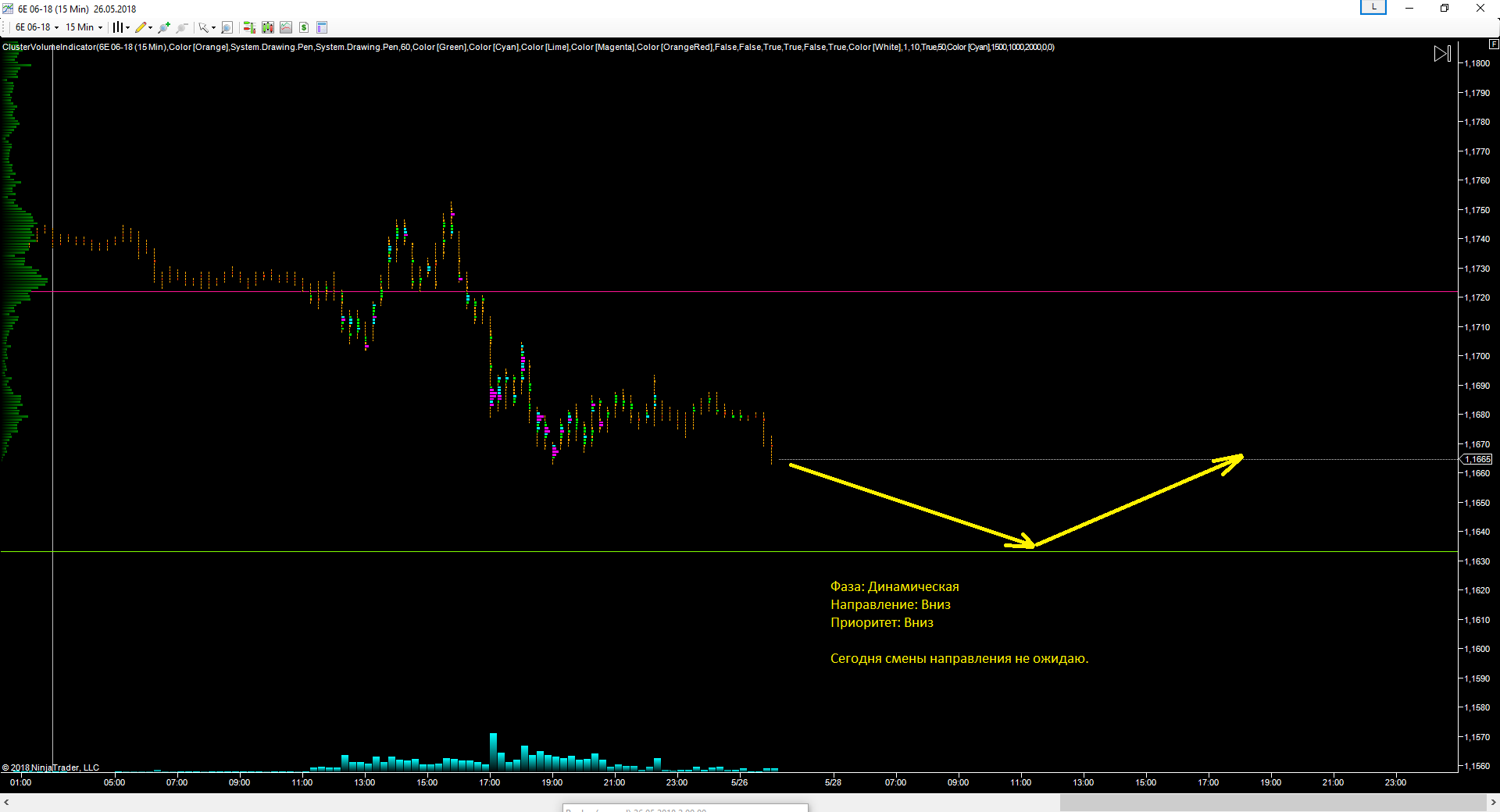Click the 1,1630 price axis label
This screenshot has width=1500, height=812.
pos(1477,561)
